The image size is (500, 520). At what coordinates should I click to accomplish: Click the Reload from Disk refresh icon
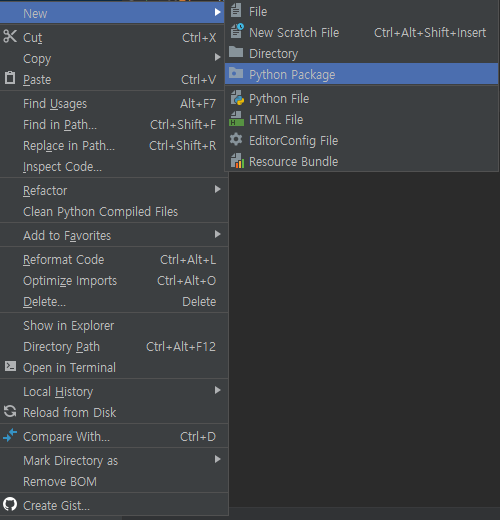pyautogui.click(x=10, y=411)
